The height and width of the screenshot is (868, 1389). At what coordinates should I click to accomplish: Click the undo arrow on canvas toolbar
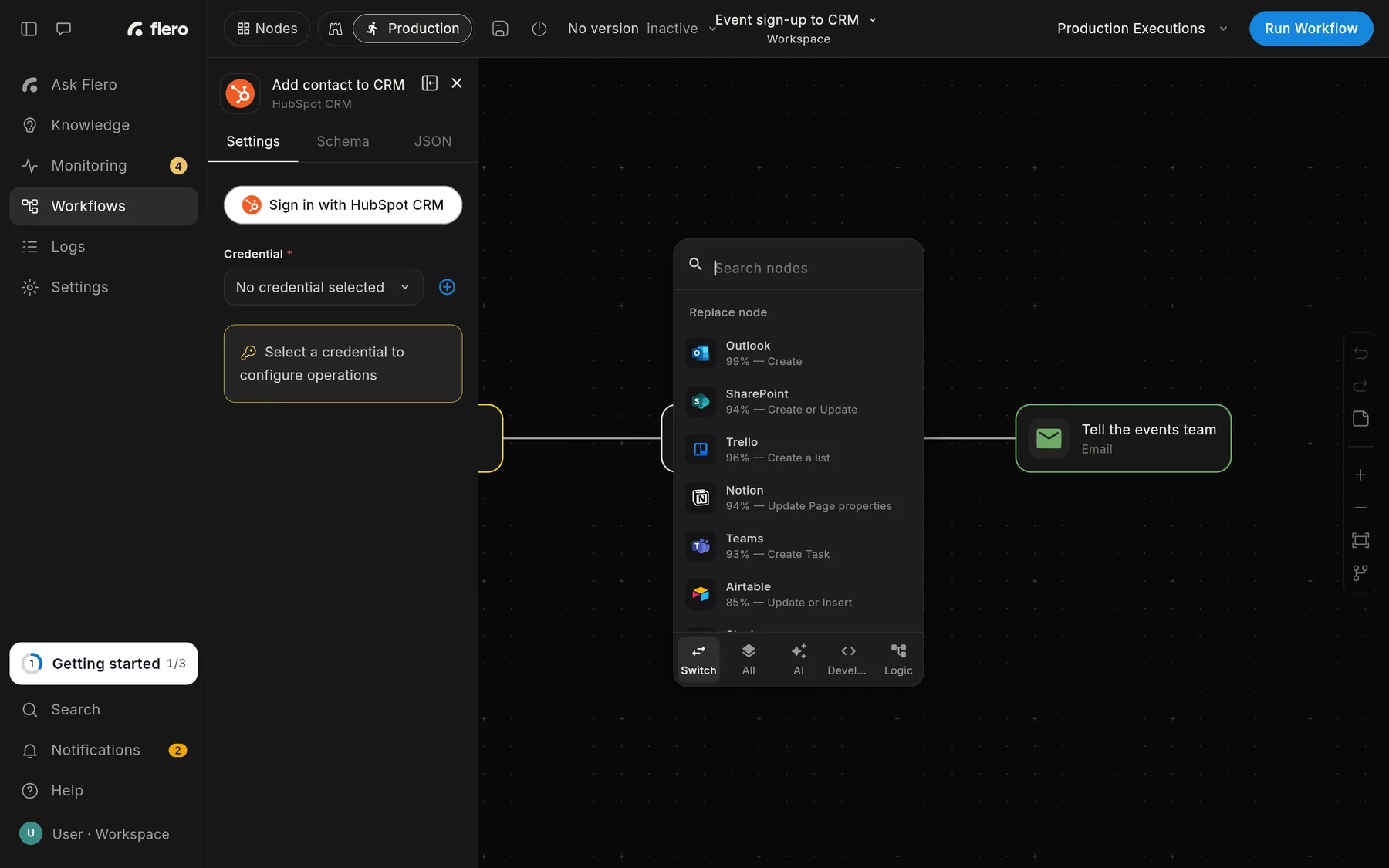(1360, 353)
